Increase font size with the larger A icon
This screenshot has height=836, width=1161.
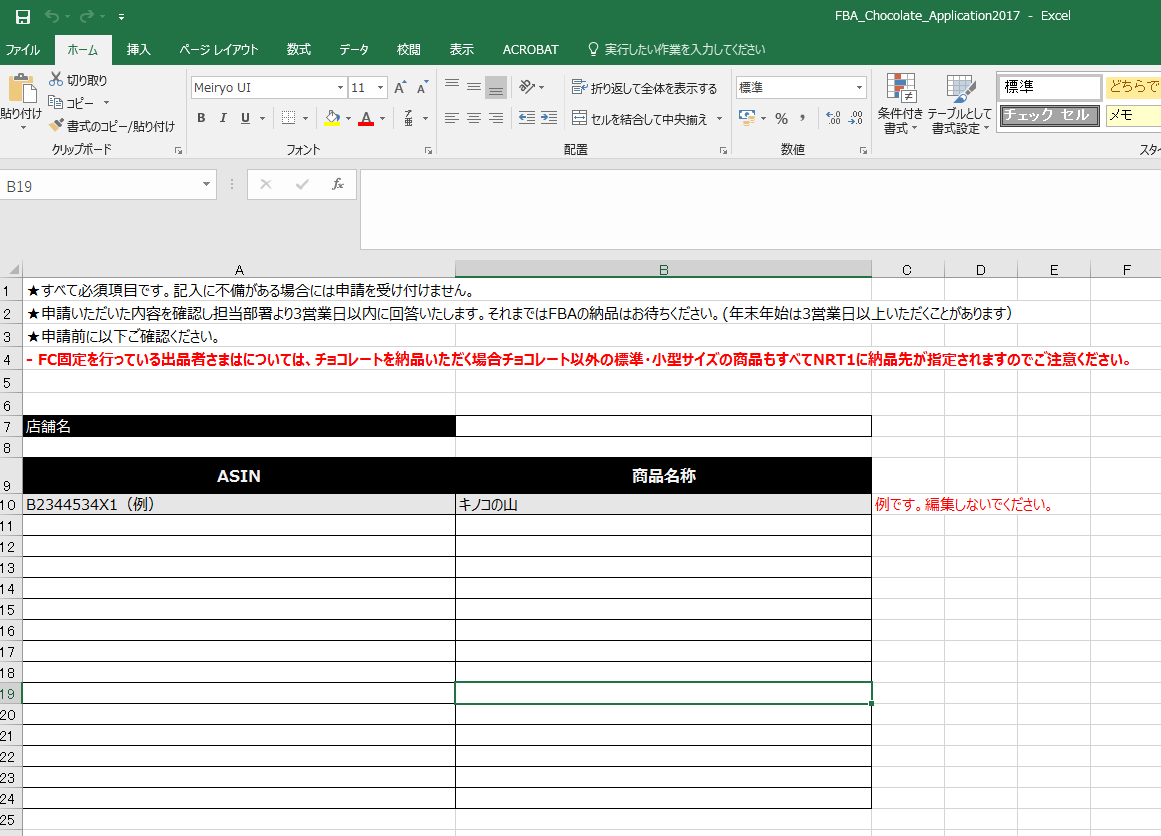pos(400,88)
